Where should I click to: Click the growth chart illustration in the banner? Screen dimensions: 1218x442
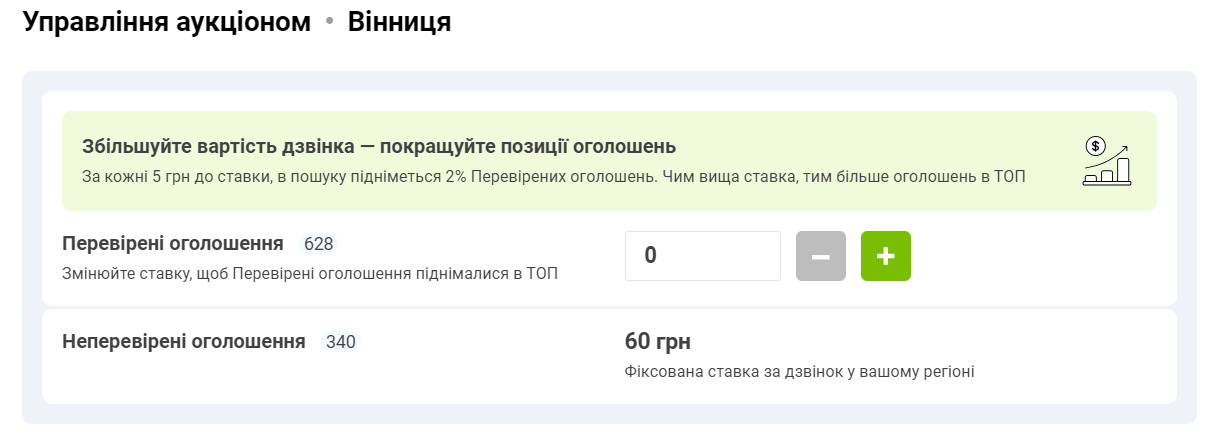pyautogui.click(x=1107, y=161)
